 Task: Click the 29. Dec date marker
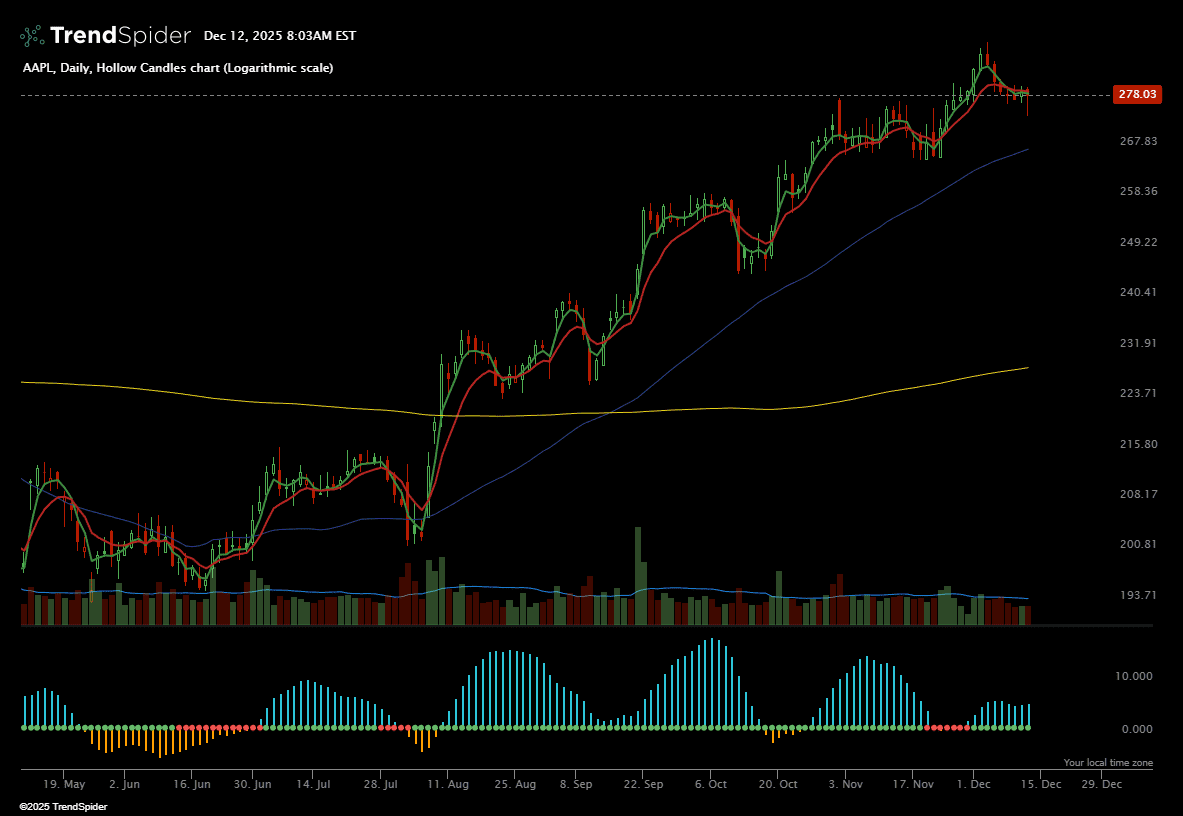(x=1102, y=785)
